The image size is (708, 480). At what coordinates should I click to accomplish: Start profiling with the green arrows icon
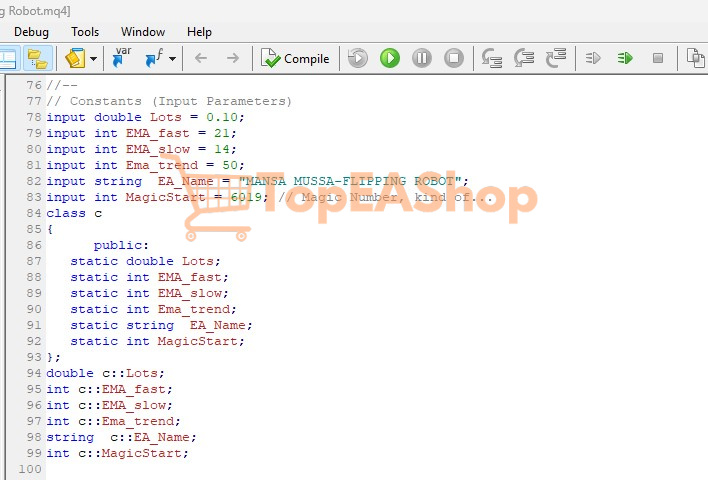pos(625,58)
